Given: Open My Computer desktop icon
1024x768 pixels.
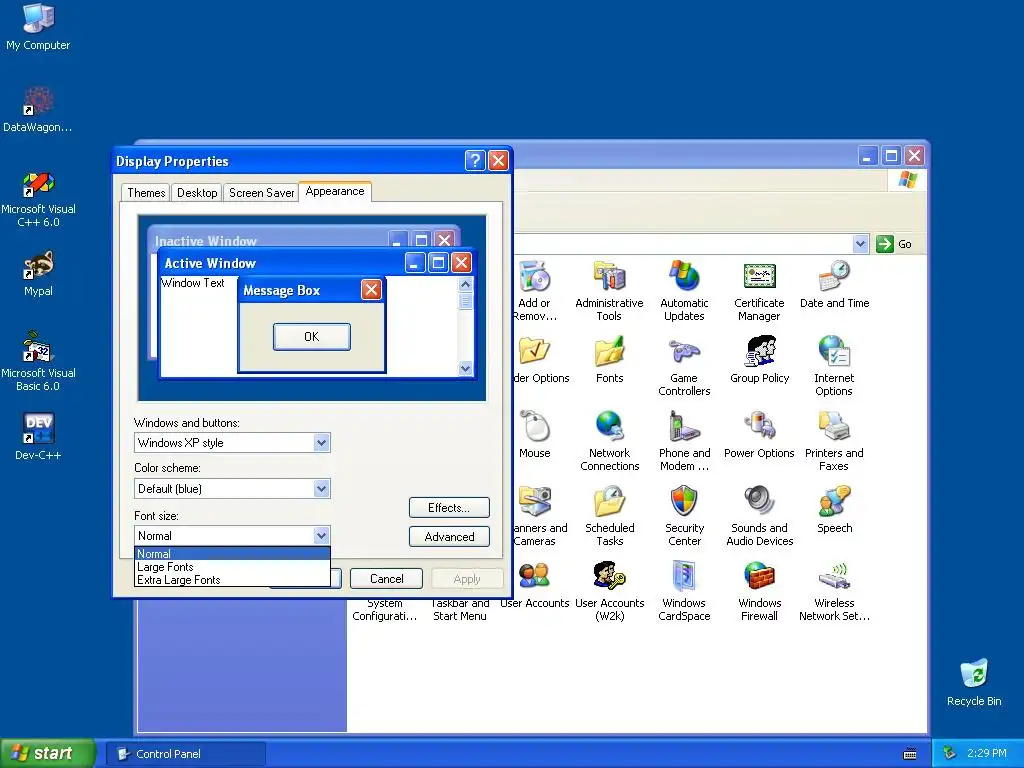Looking at the screenshot, I should 38,27.
